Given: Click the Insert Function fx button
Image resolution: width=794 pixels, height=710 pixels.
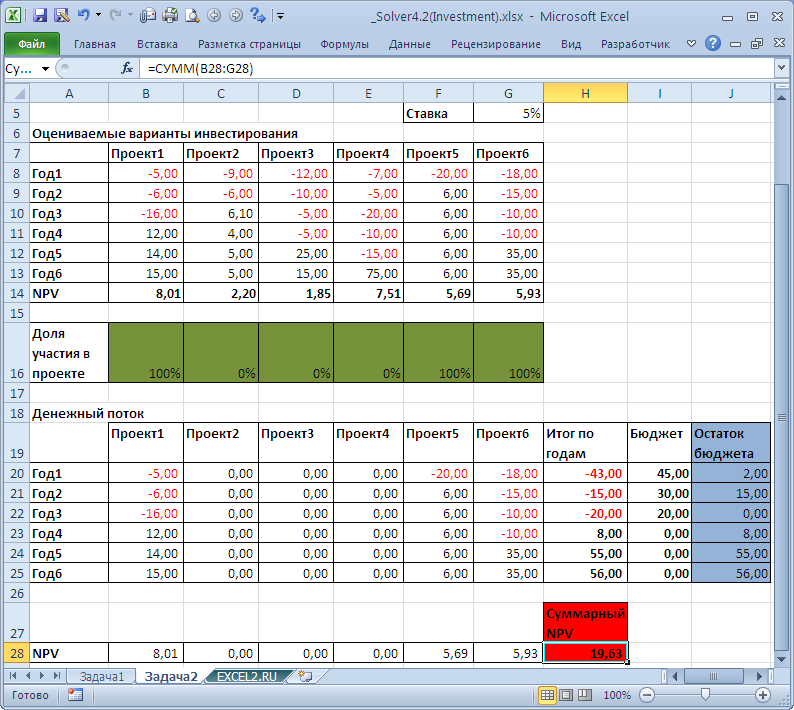Looking at the screenshot, I should [127, 68].
